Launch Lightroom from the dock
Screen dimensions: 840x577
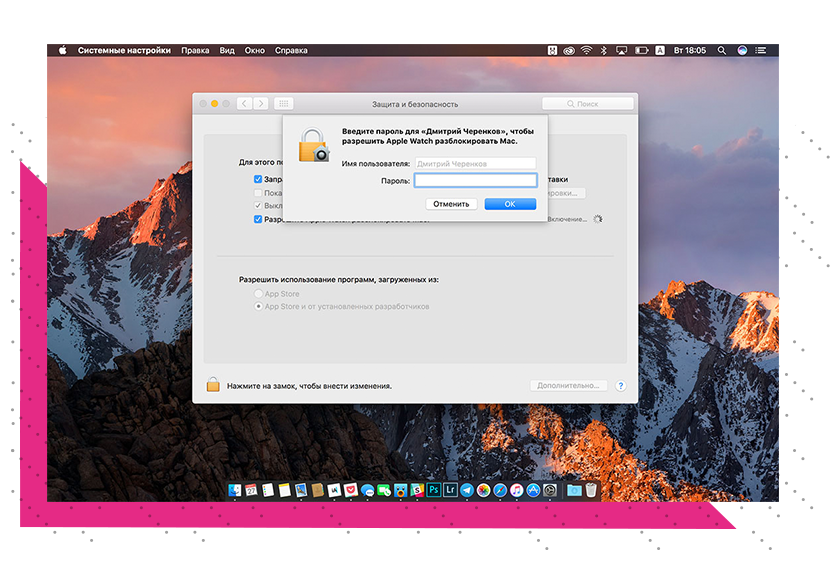coord(450,490)
